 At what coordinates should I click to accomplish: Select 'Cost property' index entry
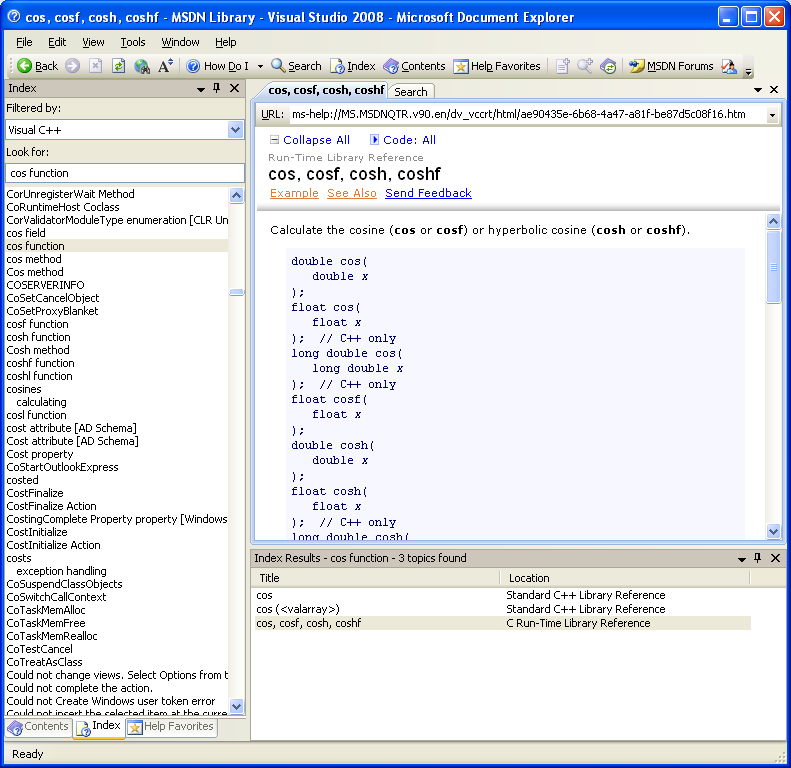40,454
